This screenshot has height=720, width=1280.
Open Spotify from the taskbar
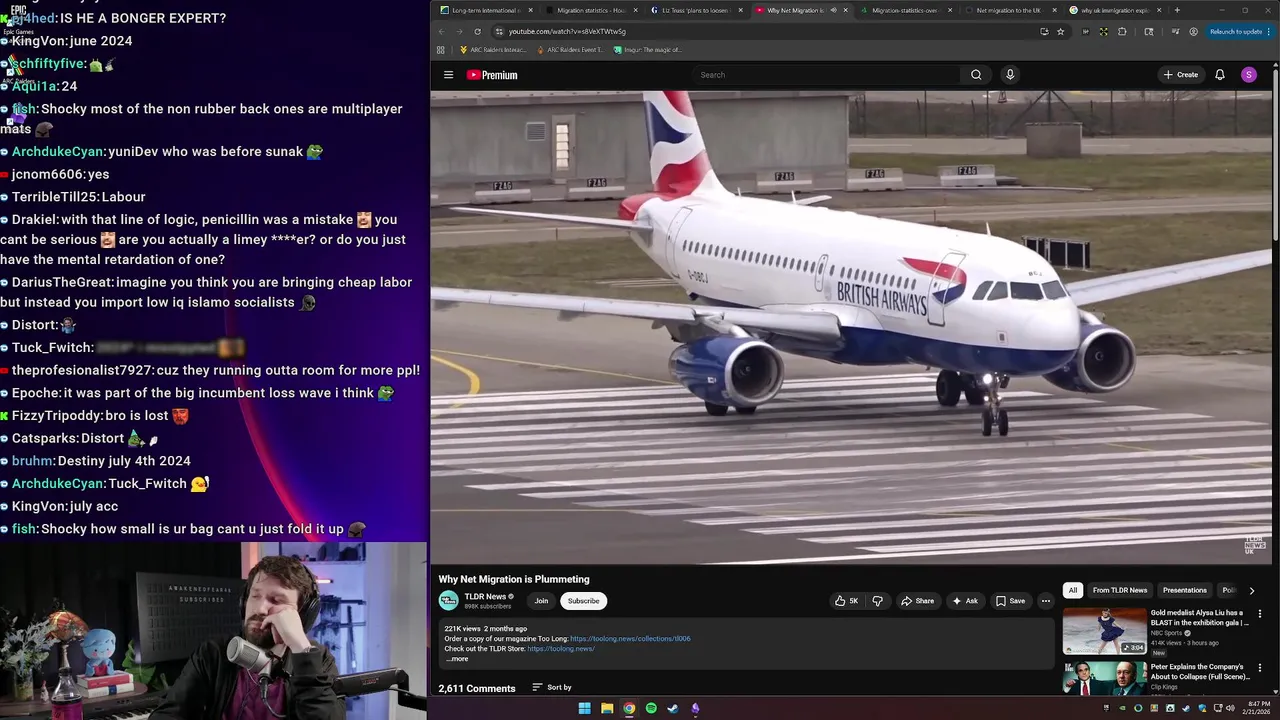(x=651, y=708)
